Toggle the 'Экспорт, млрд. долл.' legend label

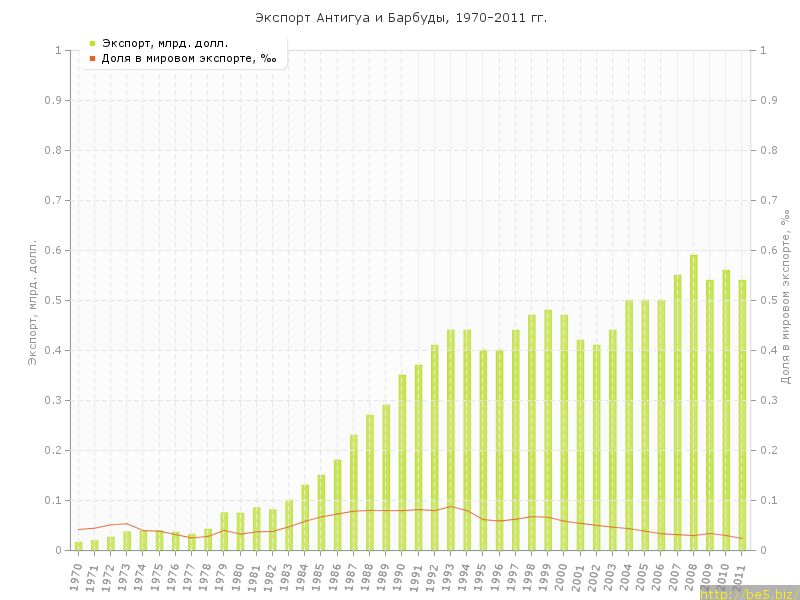(165, 43)
